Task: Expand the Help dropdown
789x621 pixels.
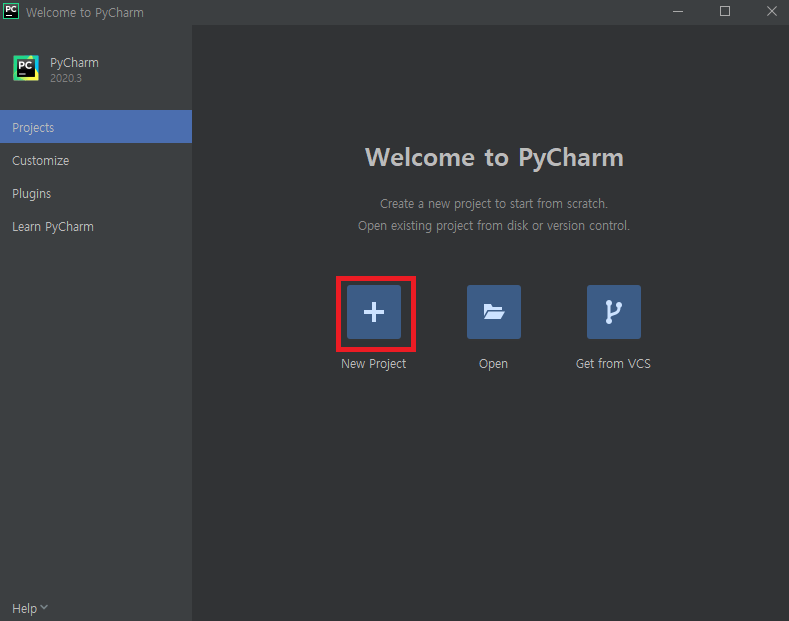Action: coord(30,608)
